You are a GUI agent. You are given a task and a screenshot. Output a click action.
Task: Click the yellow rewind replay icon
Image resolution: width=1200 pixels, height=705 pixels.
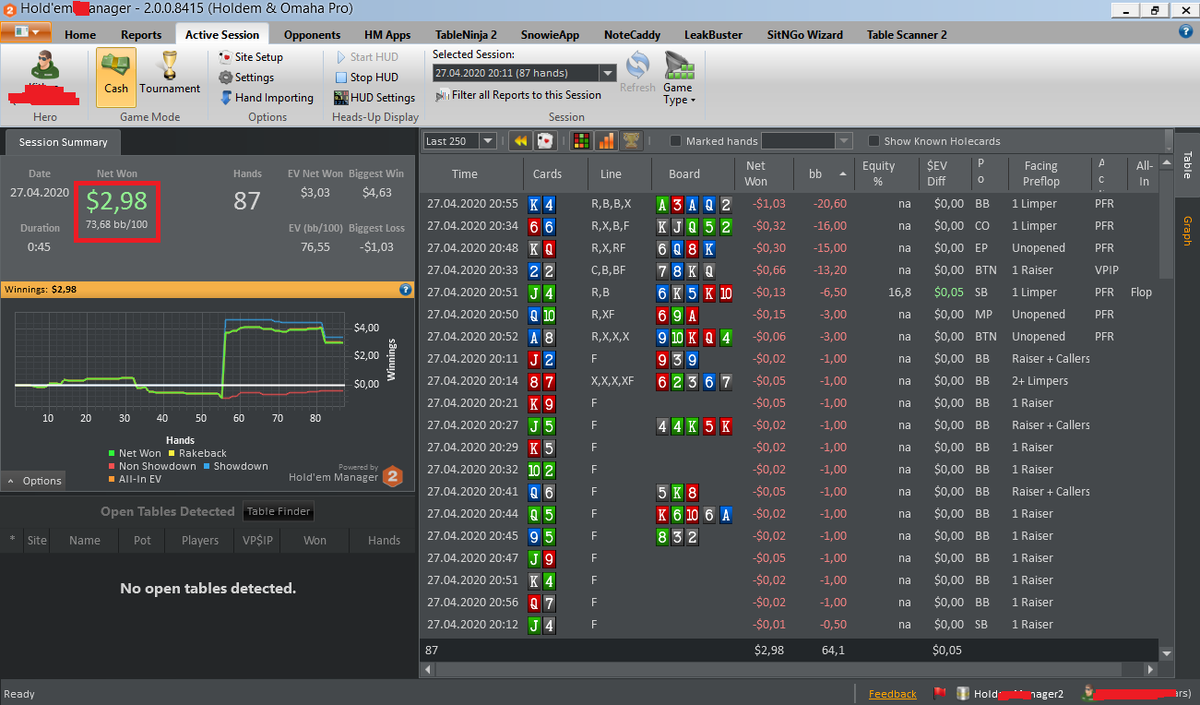tap(520, 141)
